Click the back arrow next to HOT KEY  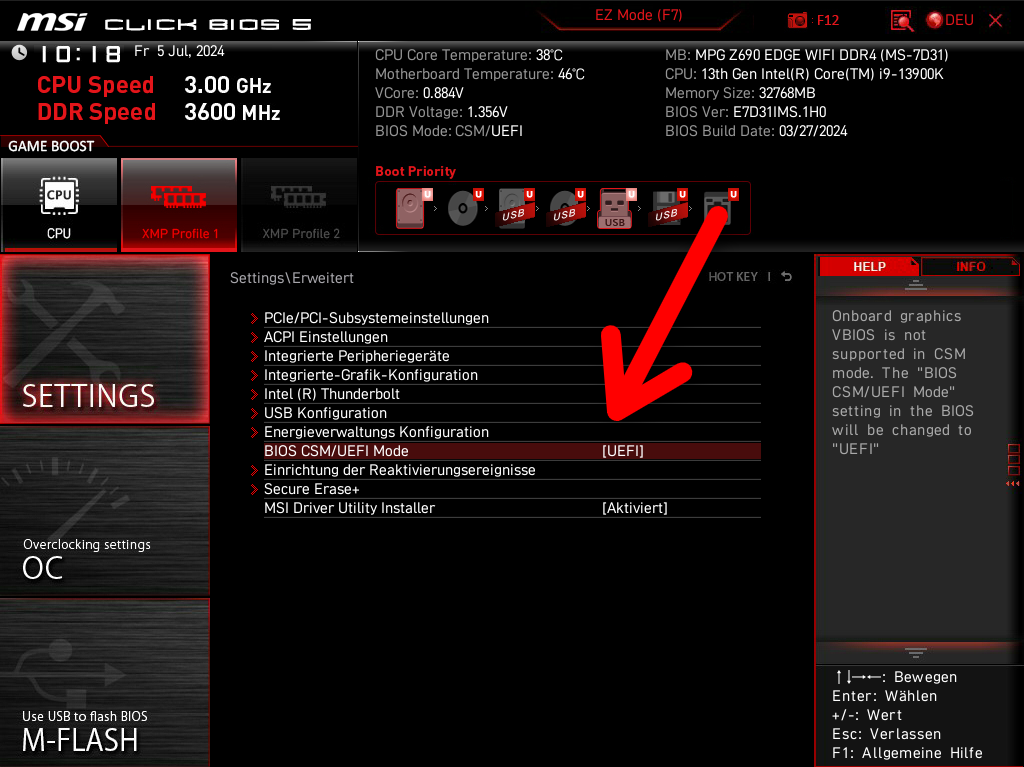pos(787,276)
